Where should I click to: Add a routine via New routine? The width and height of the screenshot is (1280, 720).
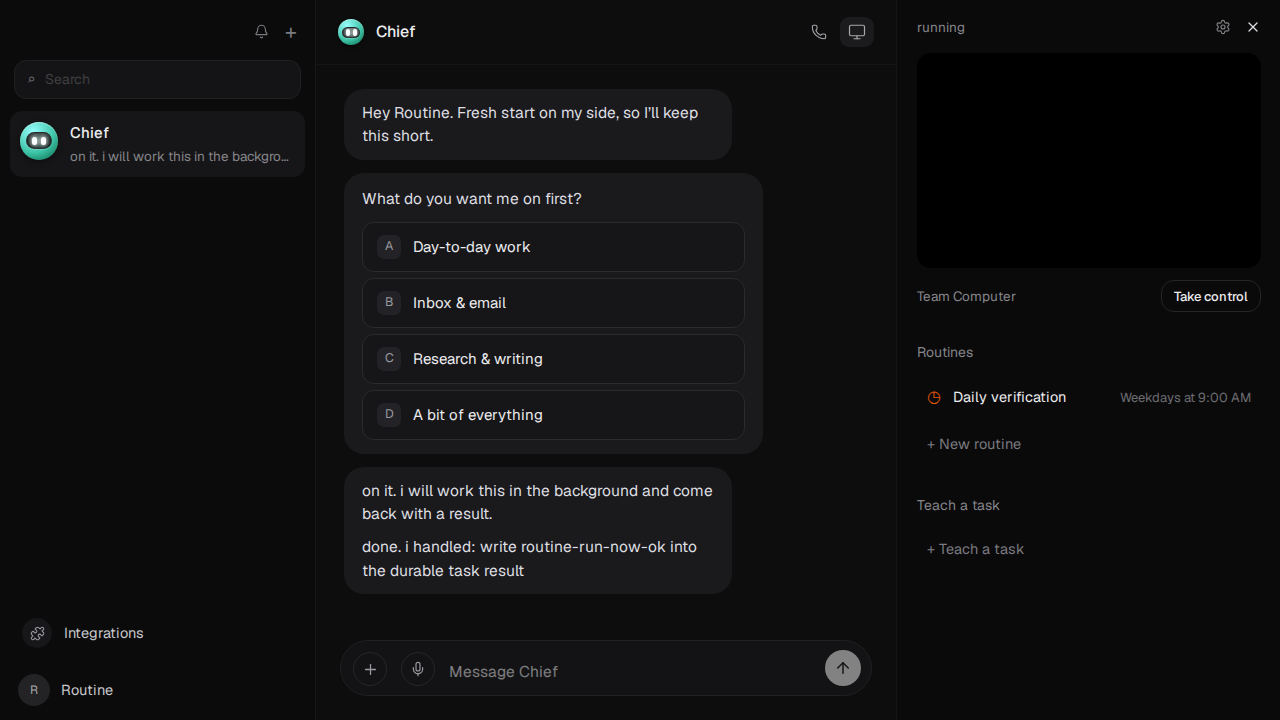974,444
